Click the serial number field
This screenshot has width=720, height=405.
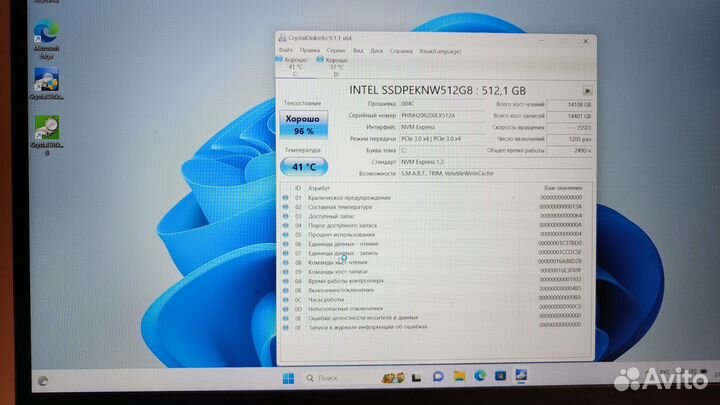(443, 116)
